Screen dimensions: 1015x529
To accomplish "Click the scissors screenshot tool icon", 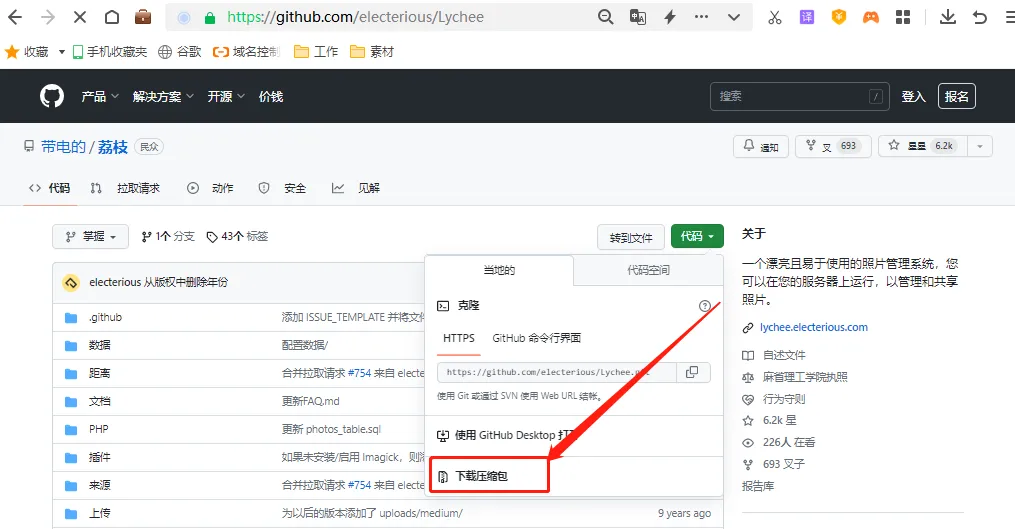I will pyautogui.click(x=774, y=17).
